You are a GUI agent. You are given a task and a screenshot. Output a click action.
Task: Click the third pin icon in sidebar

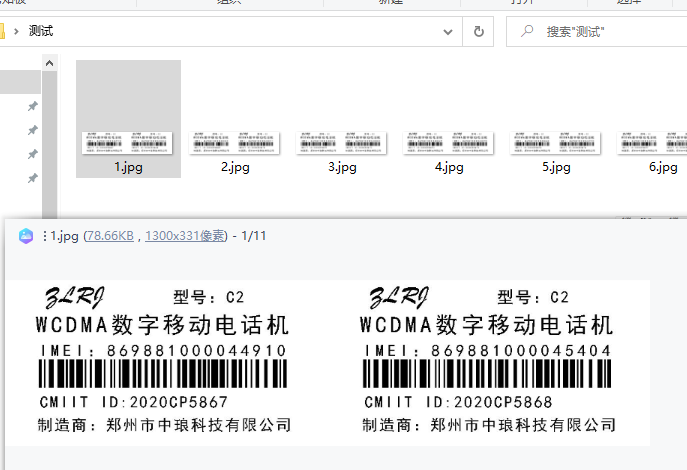(x=32, y=154)
